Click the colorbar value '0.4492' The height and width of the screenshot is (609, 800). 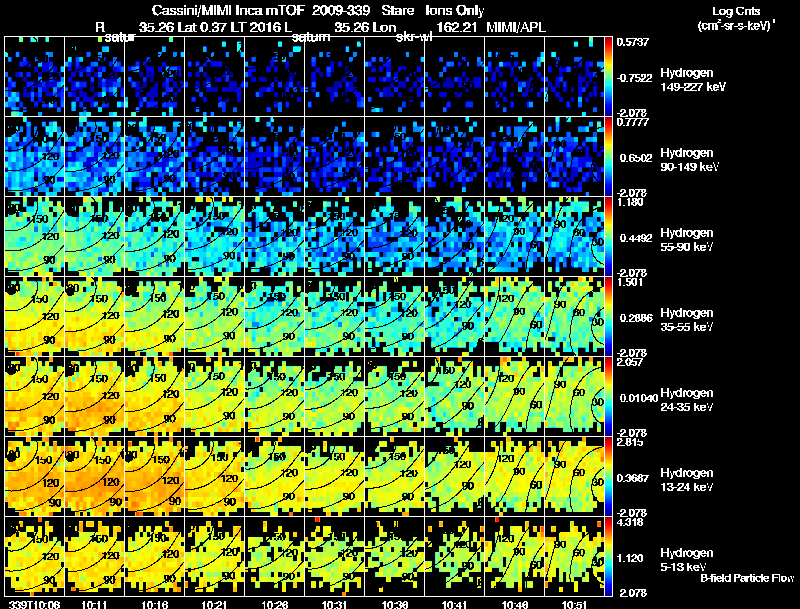pos(636,238)
